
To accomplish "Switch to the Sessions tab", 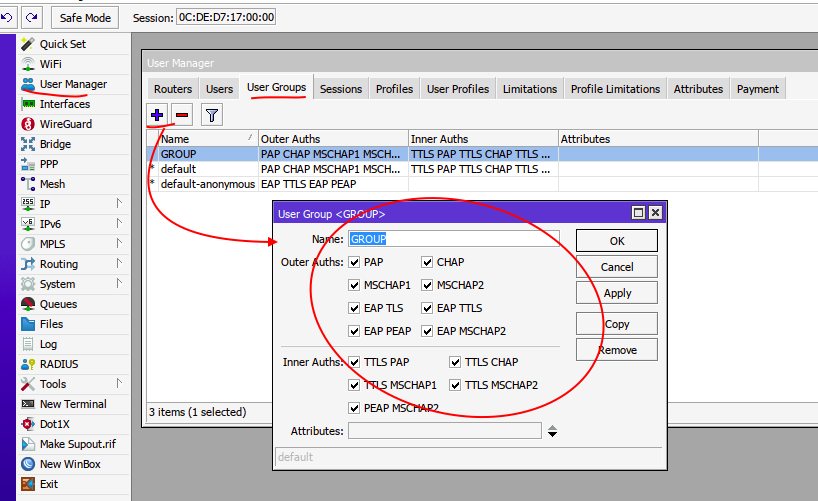I will coord(341,89).
